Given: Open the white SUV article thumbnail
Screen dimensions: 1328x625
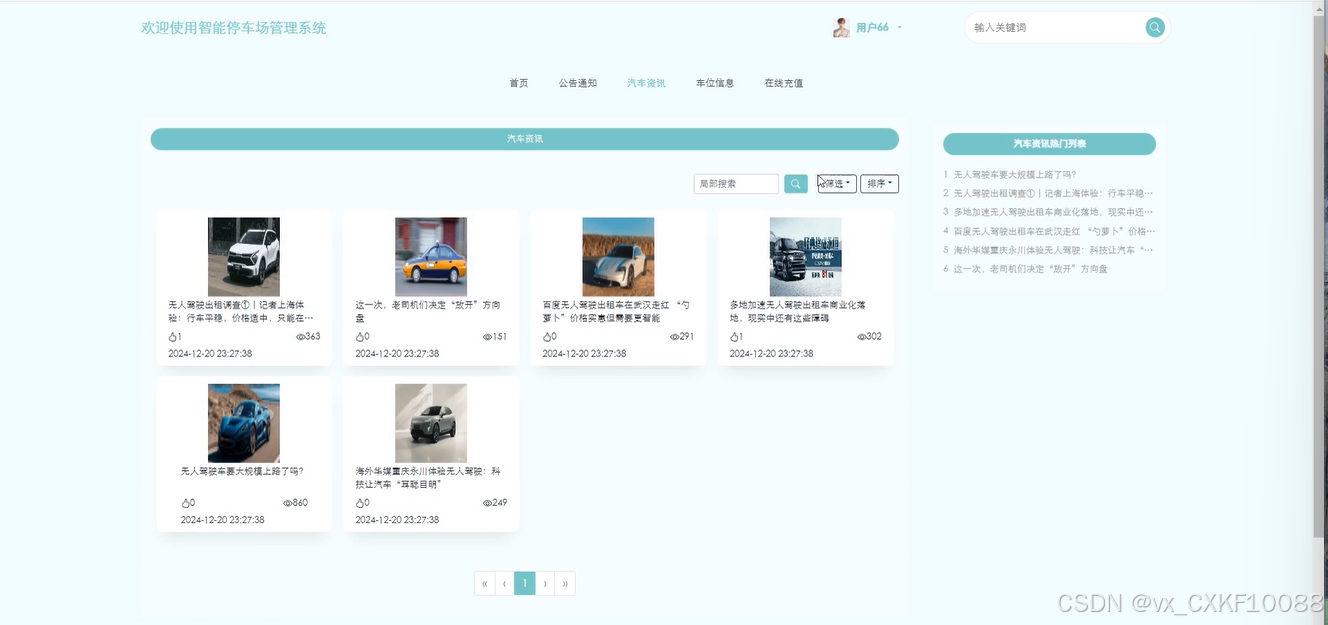Looking at the screenshot, I should [244, 257].
